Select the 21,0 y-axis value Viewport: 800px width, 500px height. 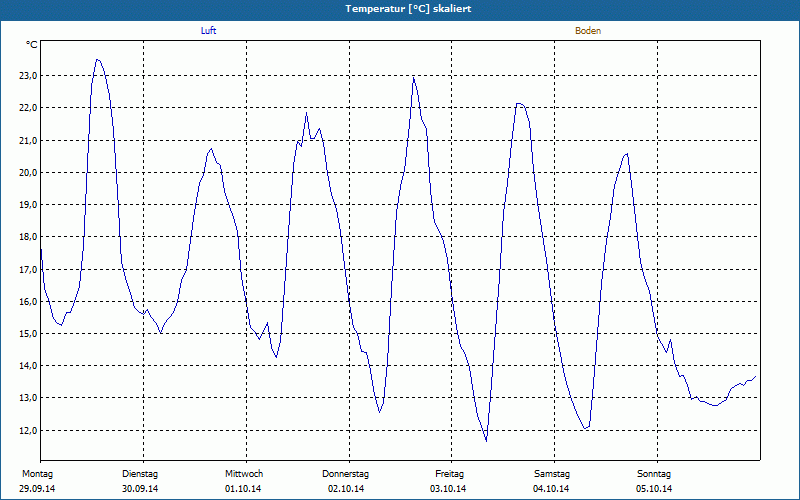click(x=28, y=140)
